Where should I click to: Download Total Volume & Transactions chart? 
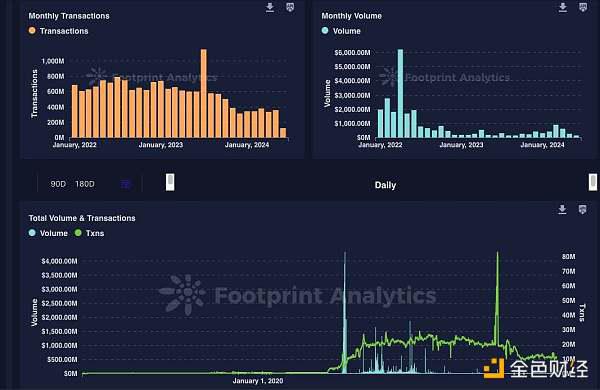562,209
